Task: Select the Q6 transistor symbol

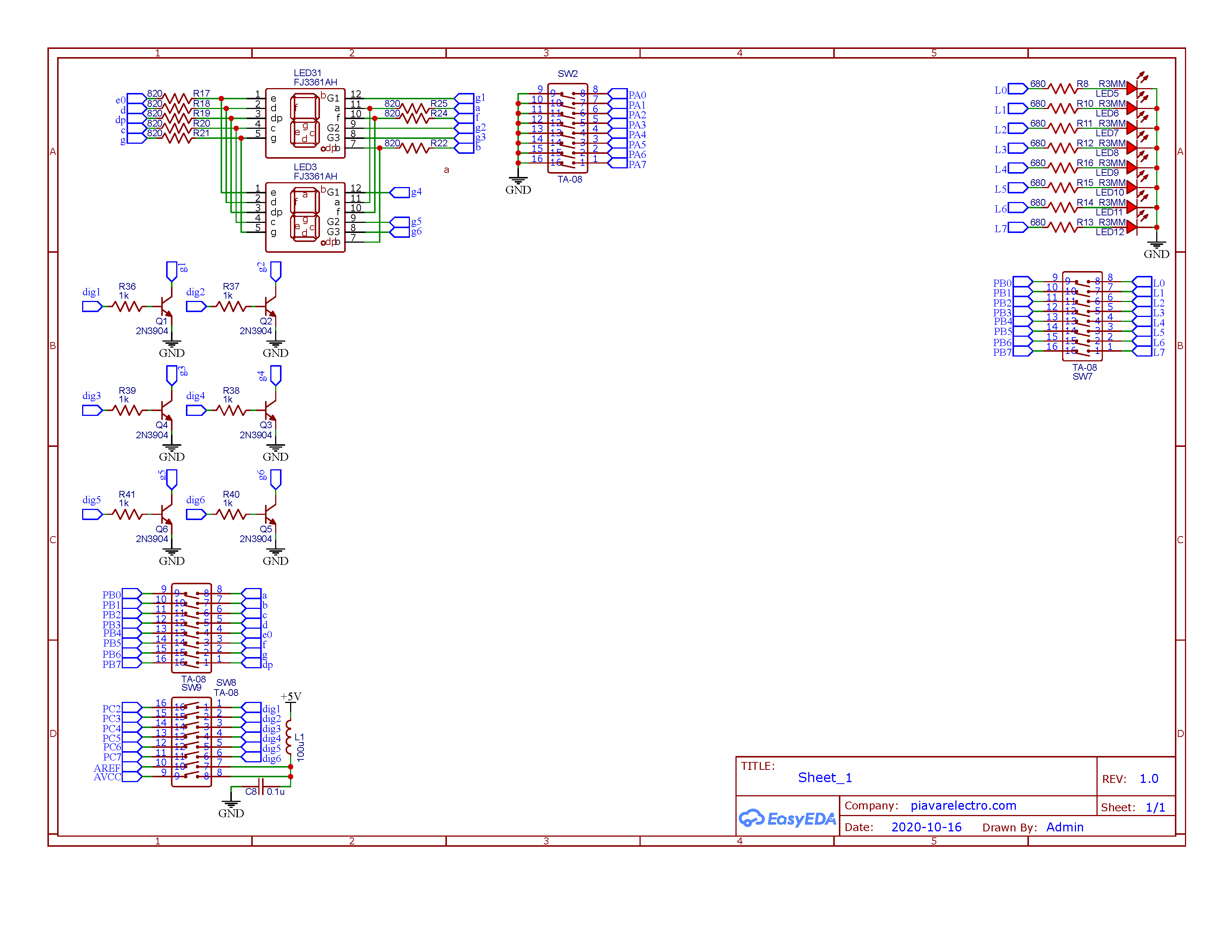Action: [167, 514]
